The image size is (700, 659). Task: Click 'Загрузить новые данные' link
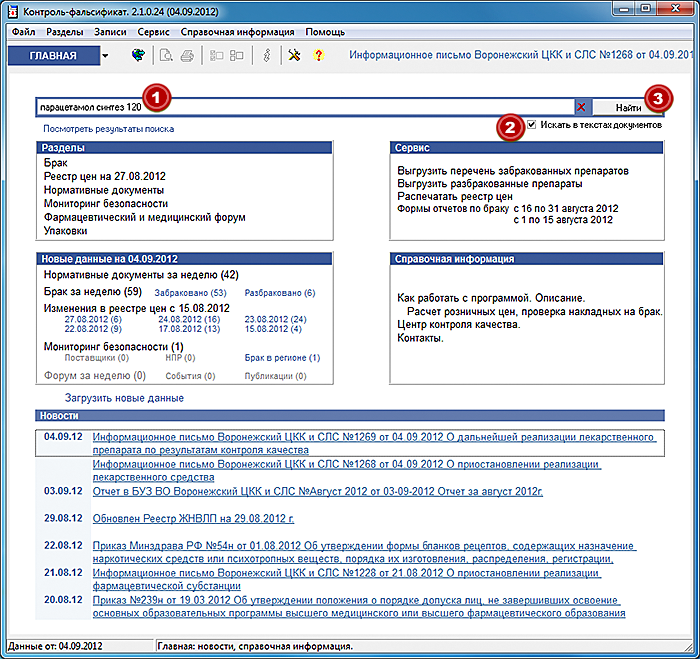124,398
